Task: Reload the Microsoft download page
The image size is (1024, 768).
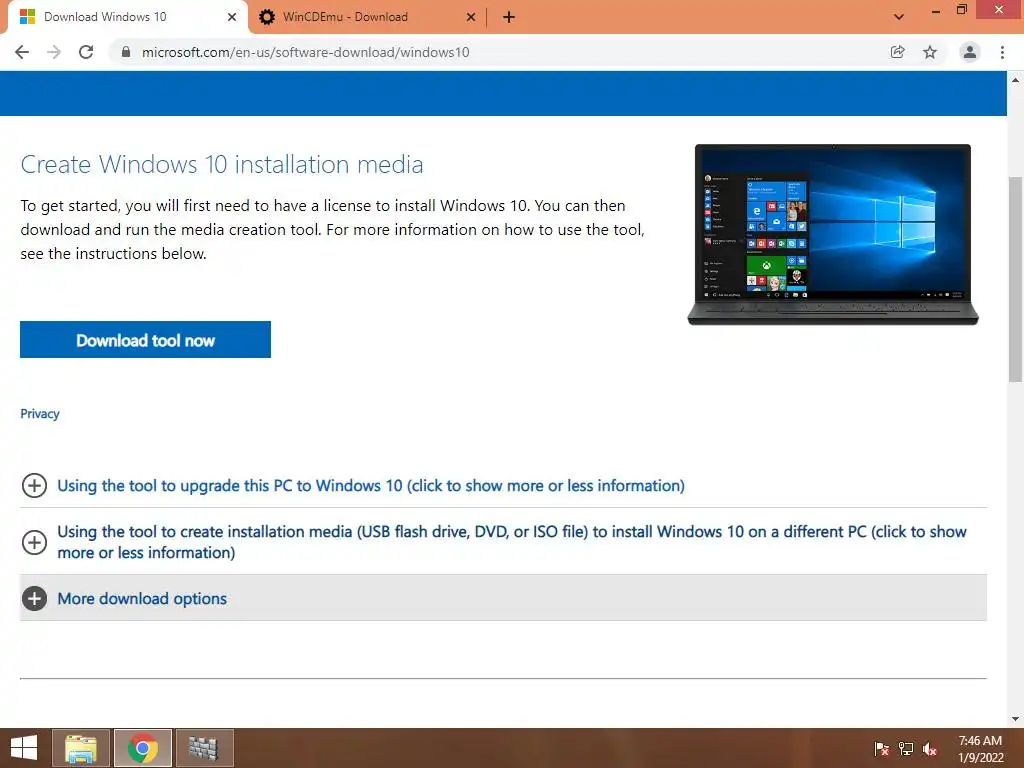Action: point(86,52)
